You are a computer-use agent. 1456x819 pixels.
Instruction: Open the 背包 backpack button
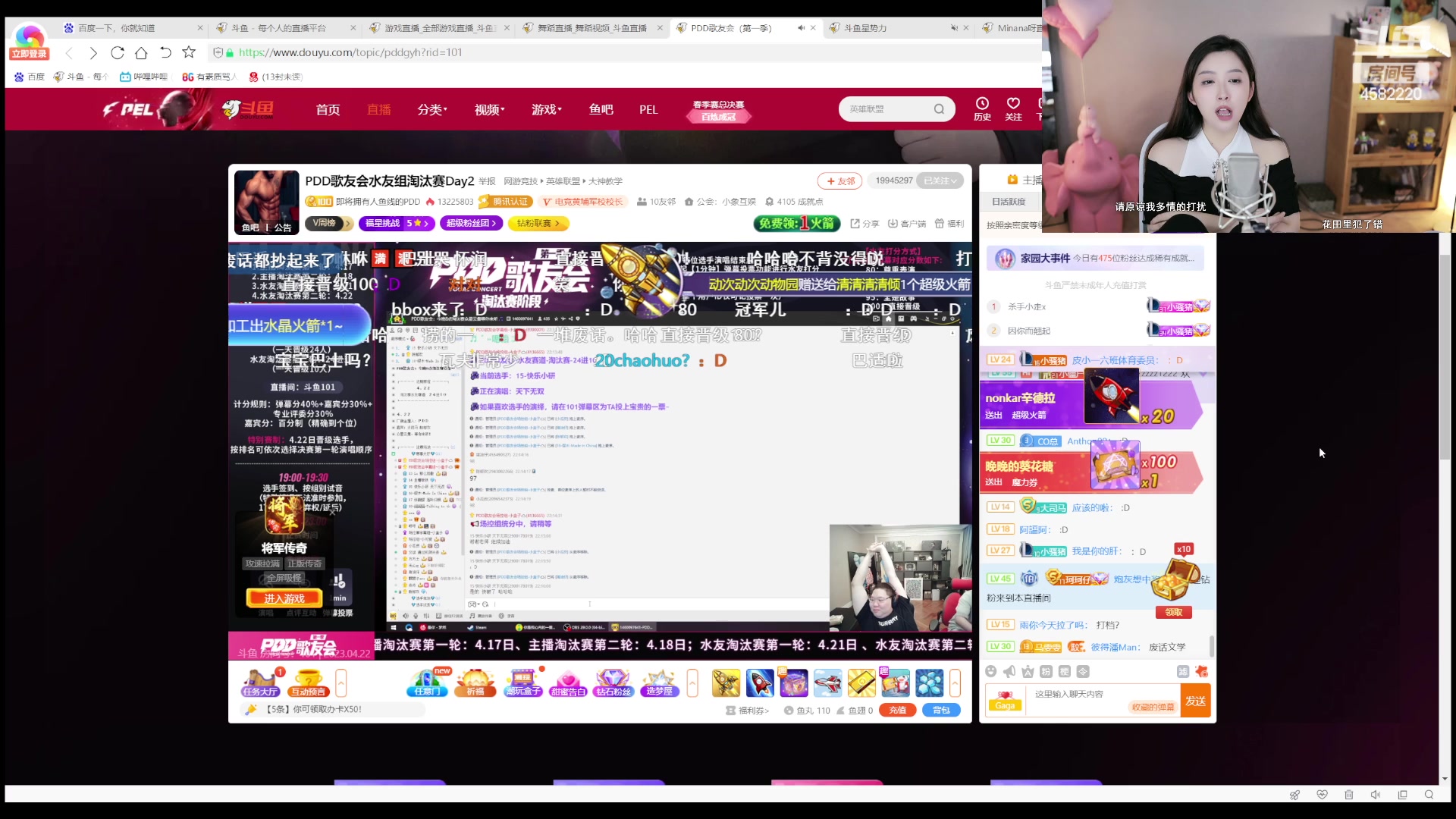[941, 711]
